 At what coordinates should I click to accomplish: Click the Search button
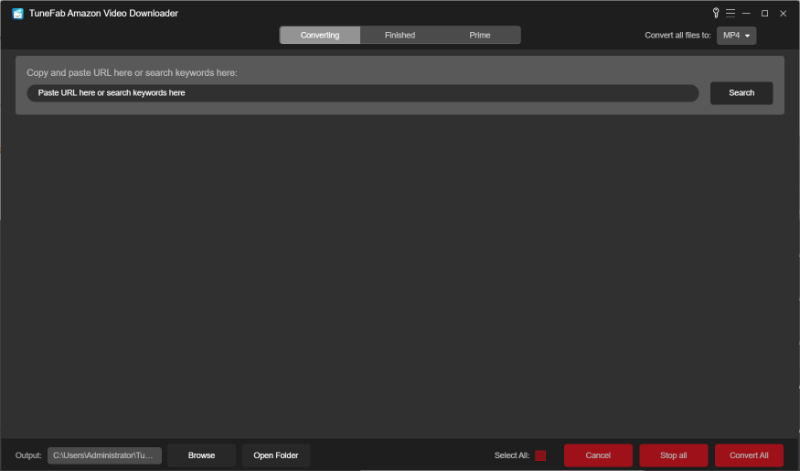741,93
